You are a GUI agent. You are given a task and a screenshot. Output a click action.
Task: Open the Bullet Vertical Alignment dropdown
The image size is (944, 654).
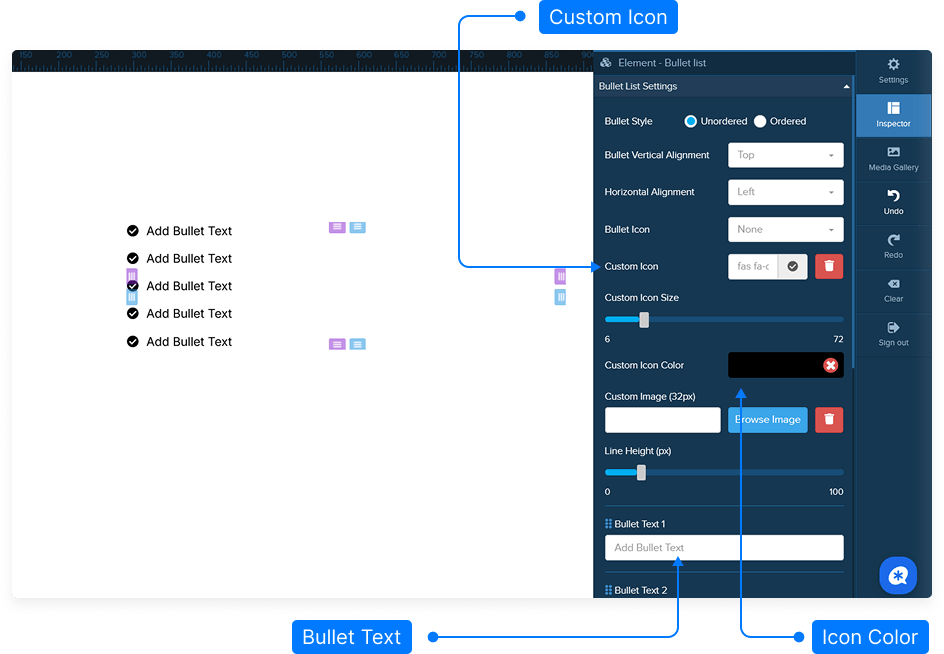point(785,155)
